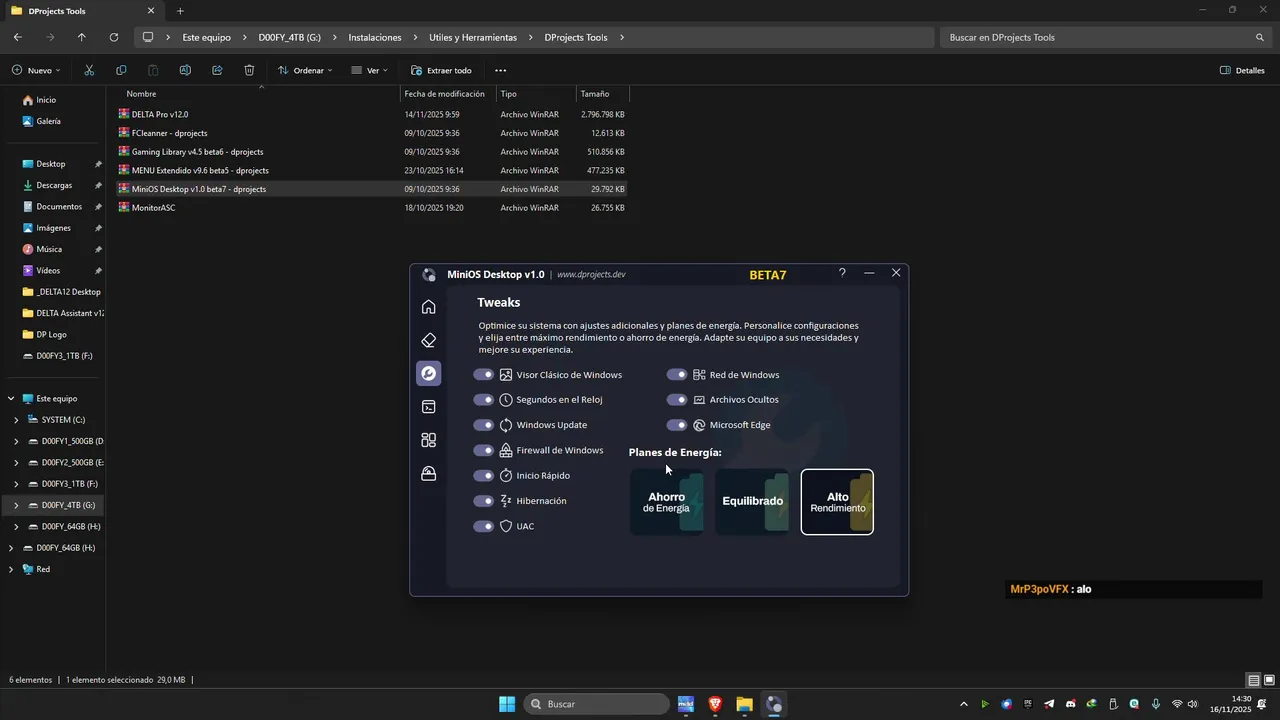The height and width of the screenshot is (720, 1280).
Task: Collapse the Este equipo tree node
Action: click(x=11, y=398)
